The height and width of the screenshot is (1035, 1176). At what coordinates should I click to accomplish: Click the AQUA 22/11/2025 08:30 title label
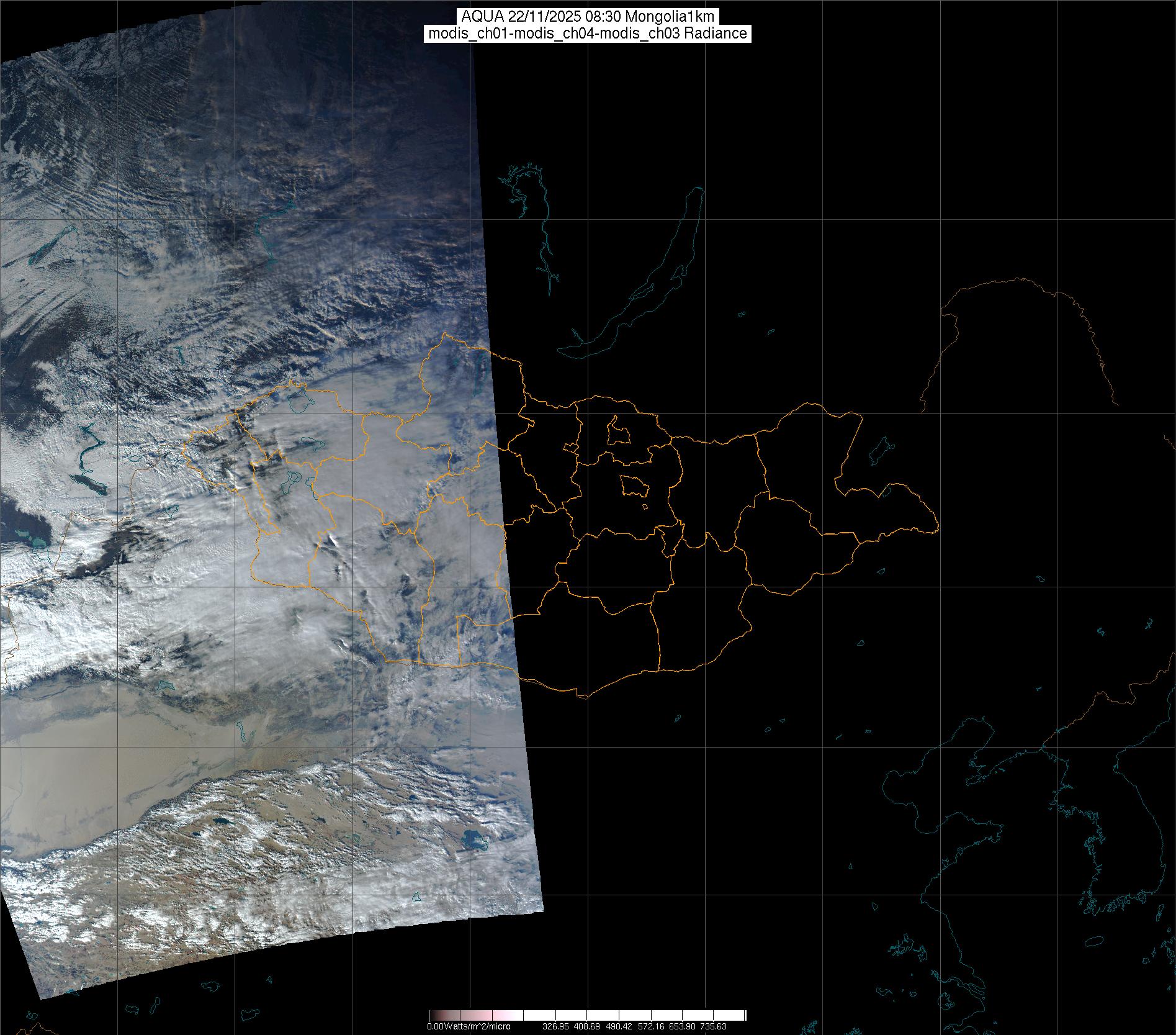pyautogui.click(x=588, y=17)
